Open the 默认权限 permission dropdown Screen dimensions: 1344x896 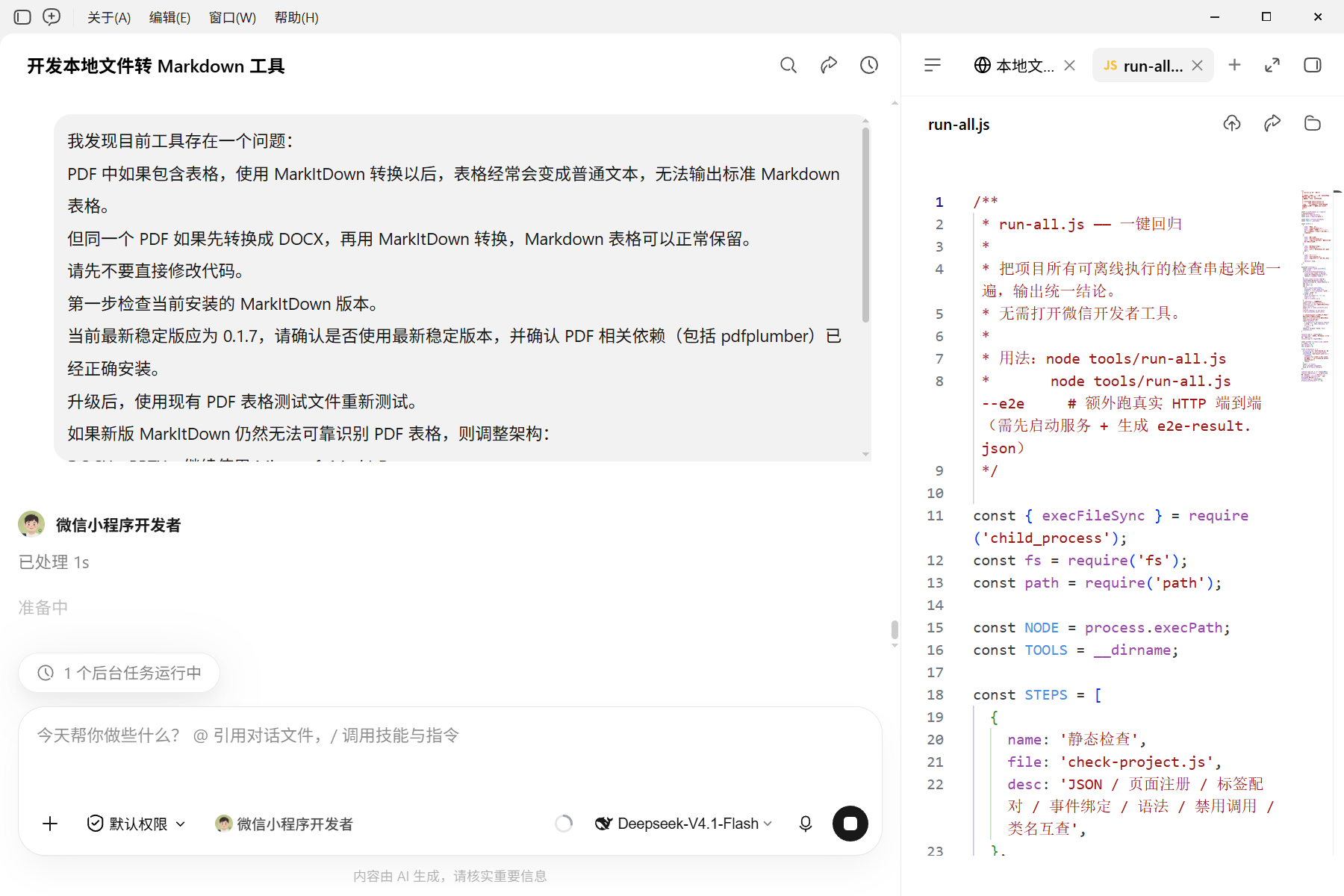point(137,824)
